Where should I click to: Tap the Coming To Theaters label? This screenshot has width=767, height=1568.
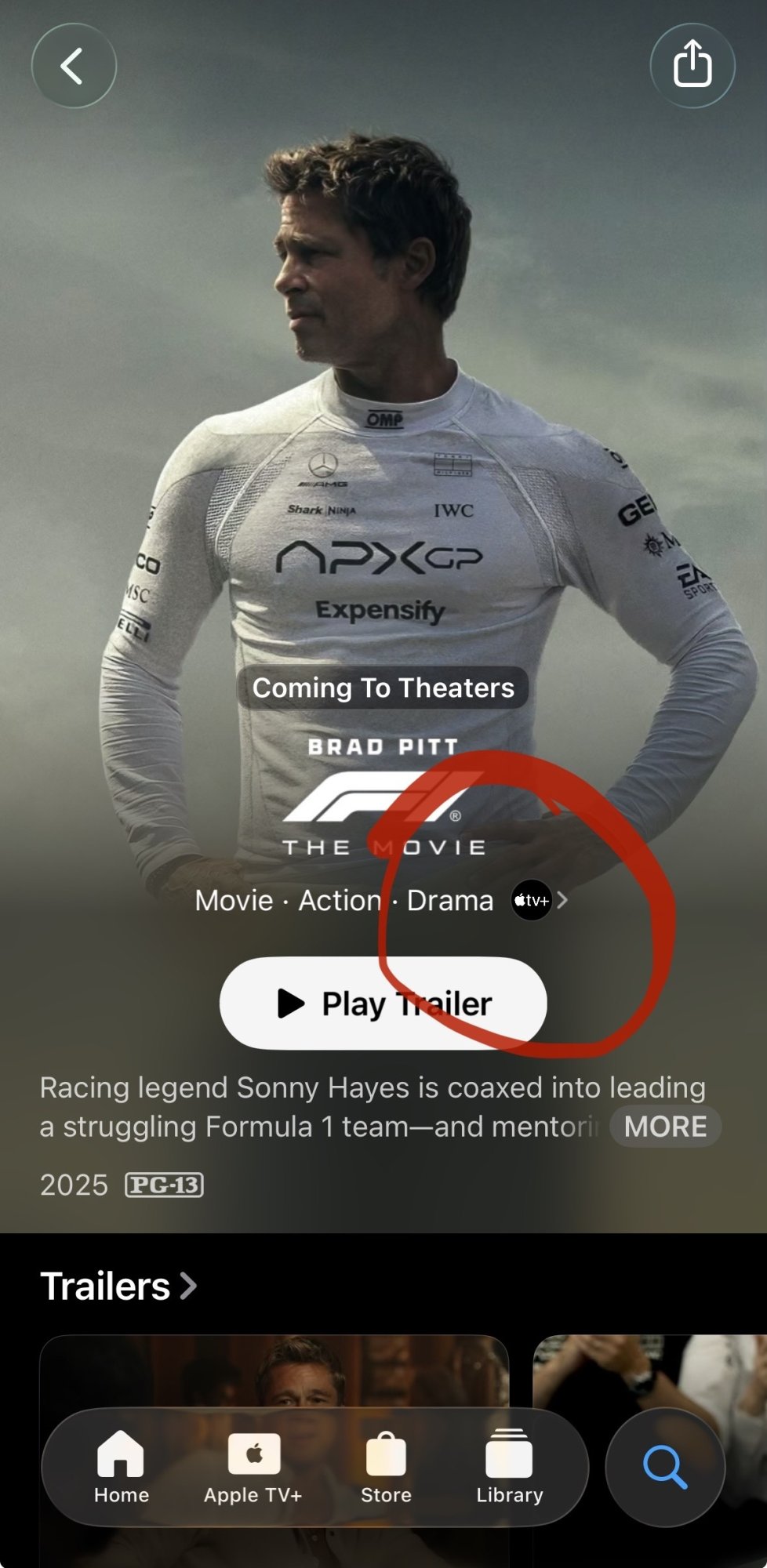point(383,688)
